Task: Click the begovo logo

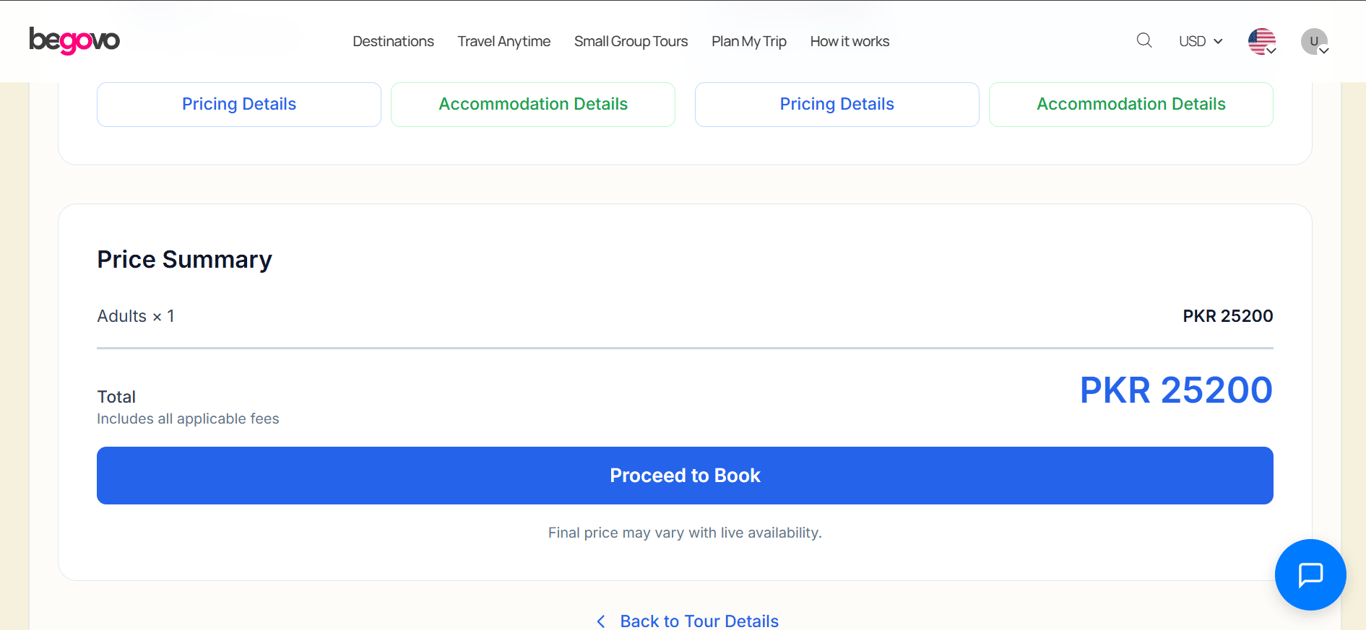Action: tap(74, 41)
